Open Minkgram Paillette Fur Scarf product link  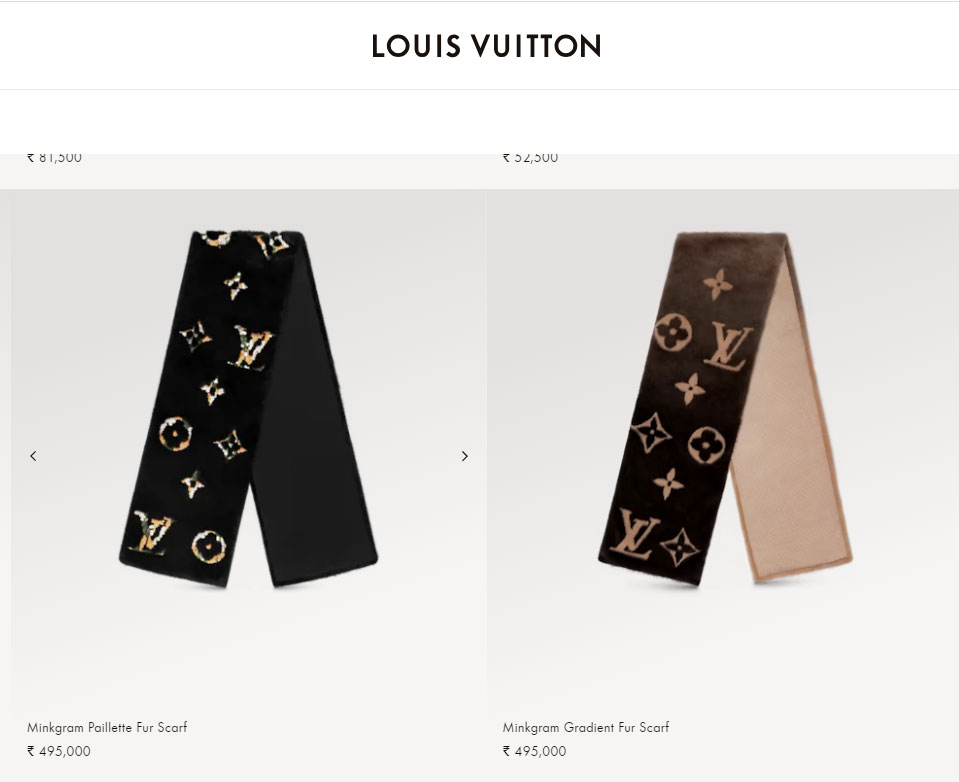pyautogui.click(x=107, y=727)
